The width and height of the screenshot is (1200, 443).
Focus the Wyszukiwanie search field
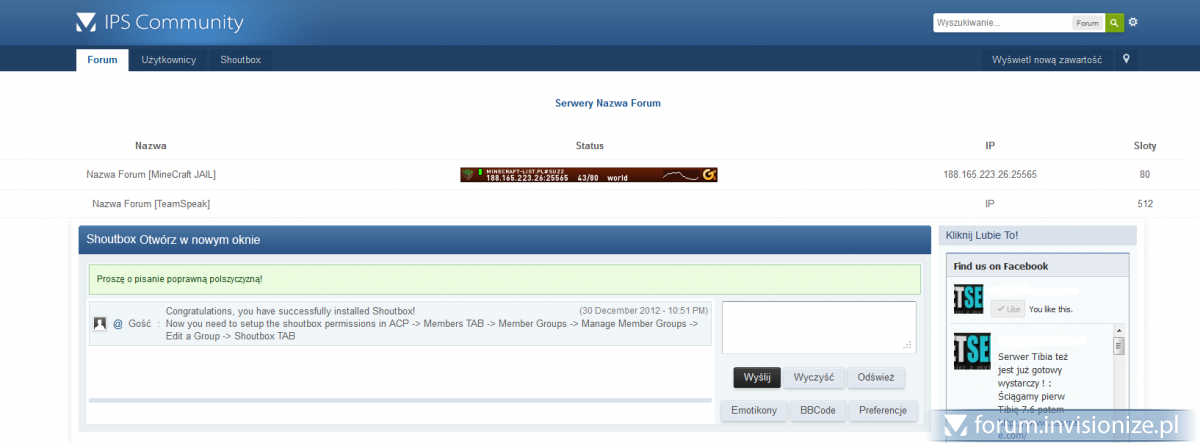coord(1002,22)
